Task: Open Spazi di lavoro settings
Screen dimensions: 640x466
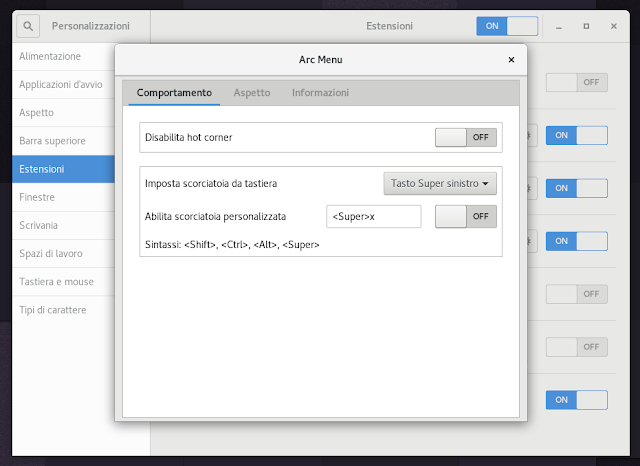Action: tap(63, 253)
